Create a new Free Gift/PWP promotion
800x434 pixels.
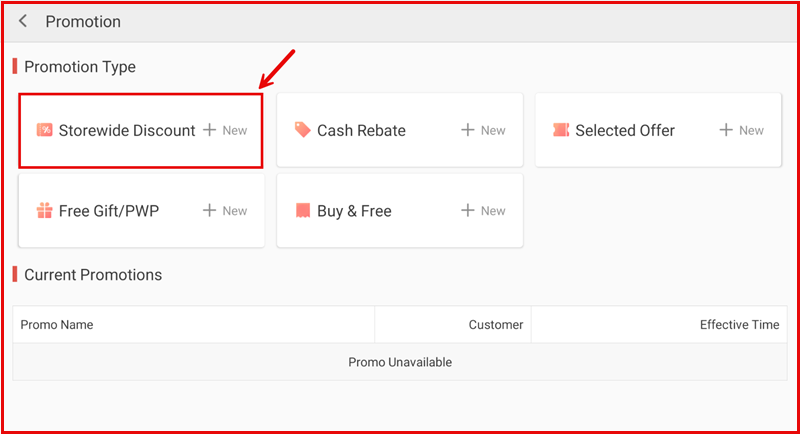pyautogui.click(x=225, y=211)
